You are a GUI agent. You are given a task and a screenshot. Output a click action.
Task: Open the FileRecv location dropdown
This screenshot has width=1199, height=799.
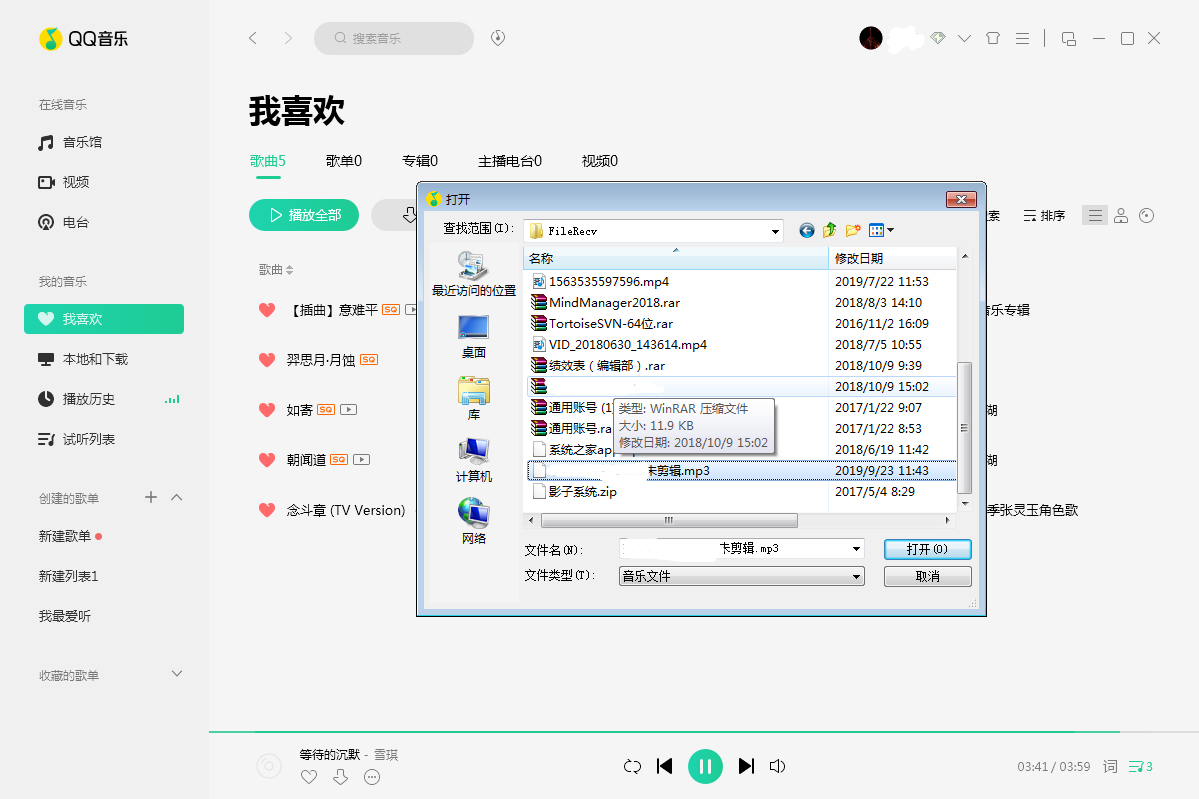tap(775, 230)
